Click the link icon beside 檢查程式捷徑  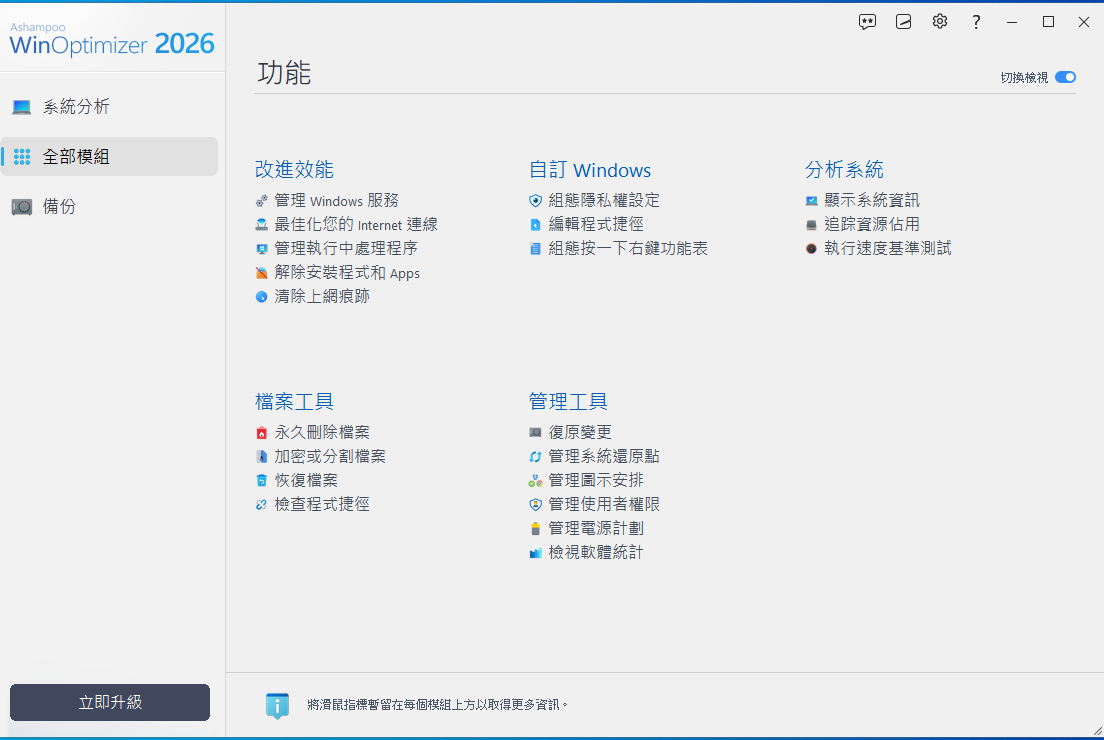[261, 505]
